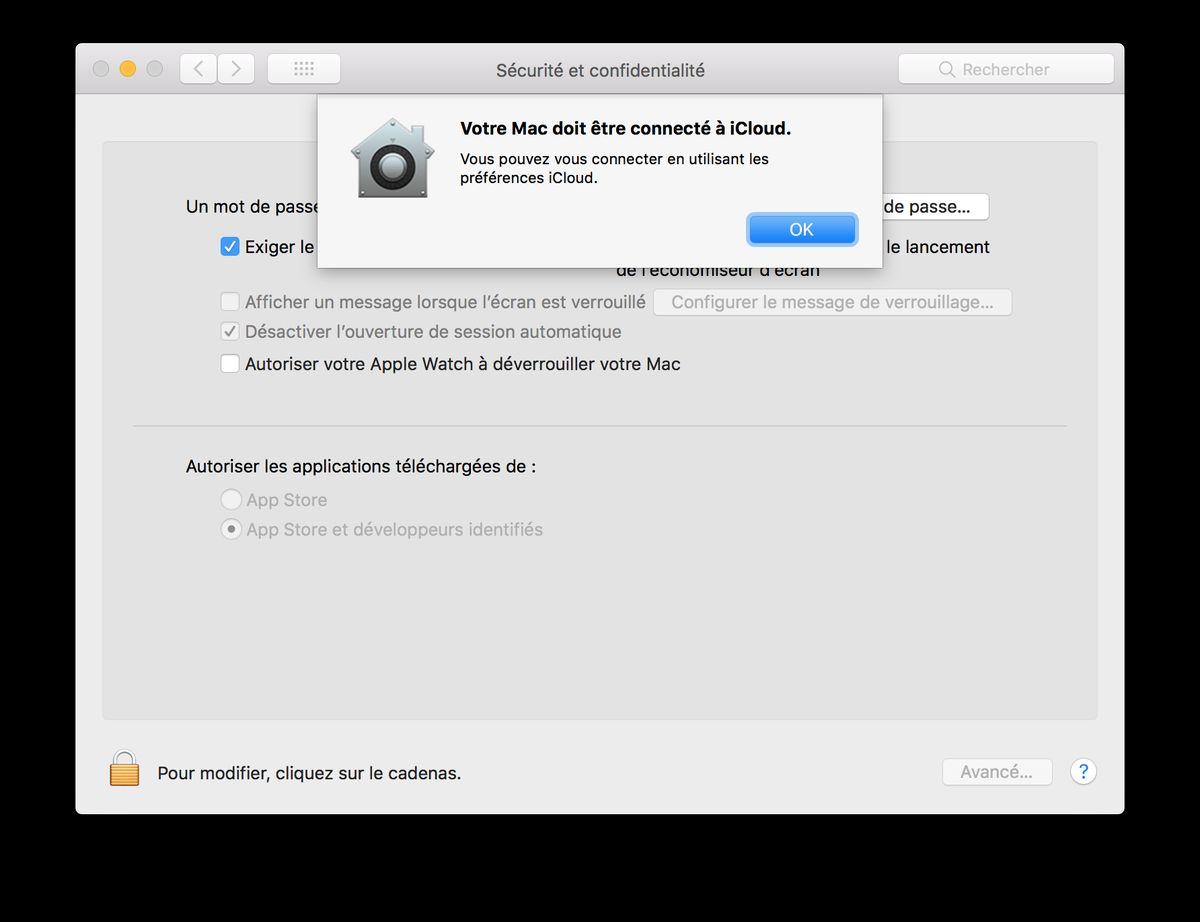The image size is (1200, 922).
Task: Uncheck the 'Exiger le mot de passe' checkbox
Action: 230,247
